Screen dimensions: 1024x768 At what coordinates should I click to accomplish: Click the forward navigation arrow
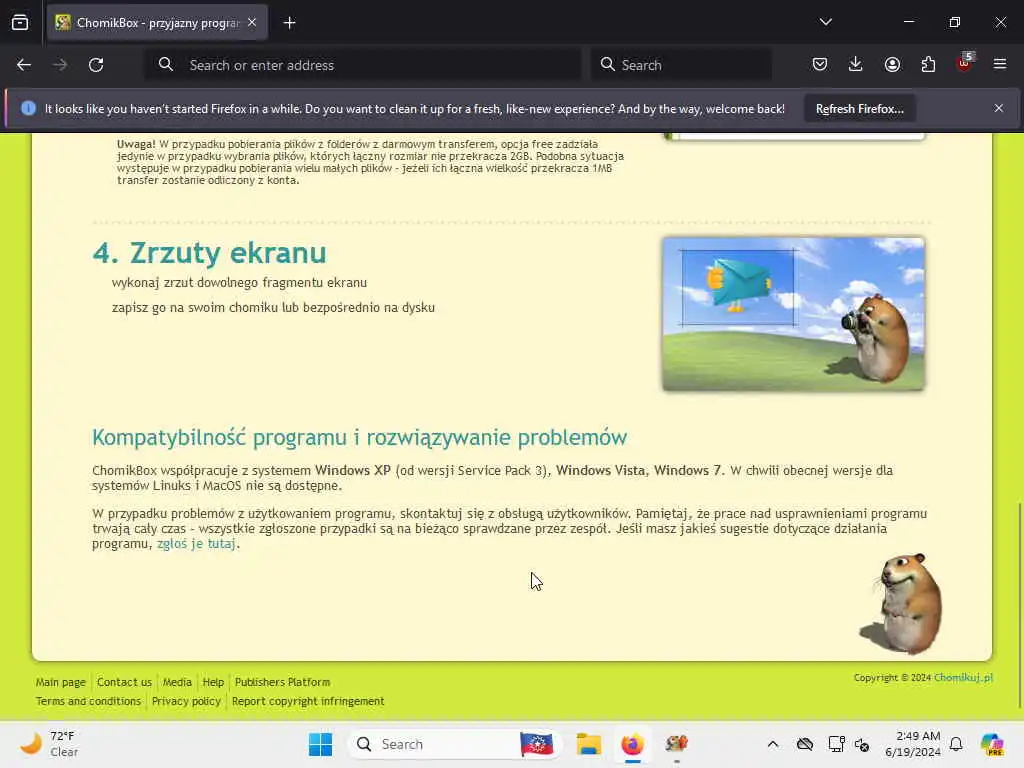(60, 65)
